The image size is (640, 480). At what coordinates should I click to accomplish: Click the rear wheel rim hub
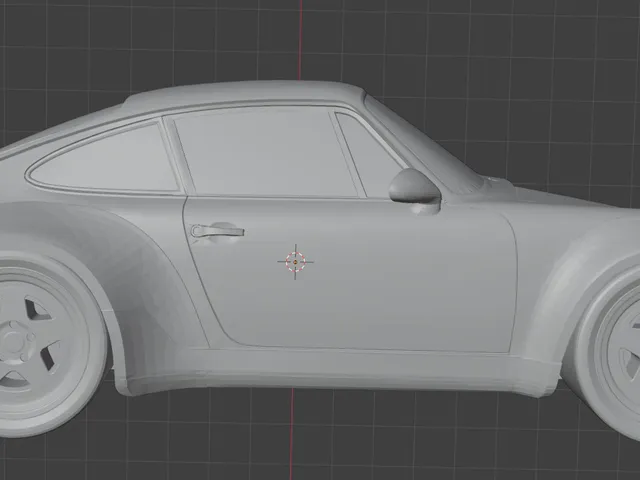click(14, 342)
